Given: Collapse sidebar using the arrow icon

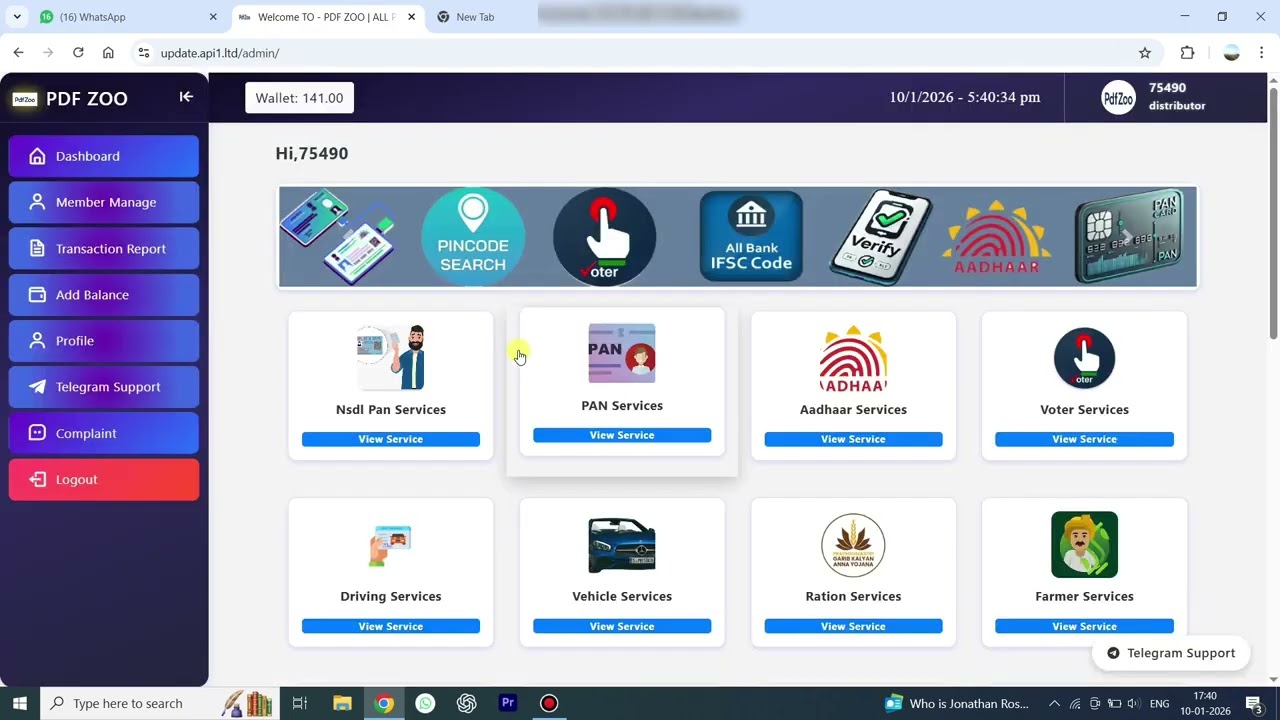Looking at the screenshot, I should click(186, 97).
